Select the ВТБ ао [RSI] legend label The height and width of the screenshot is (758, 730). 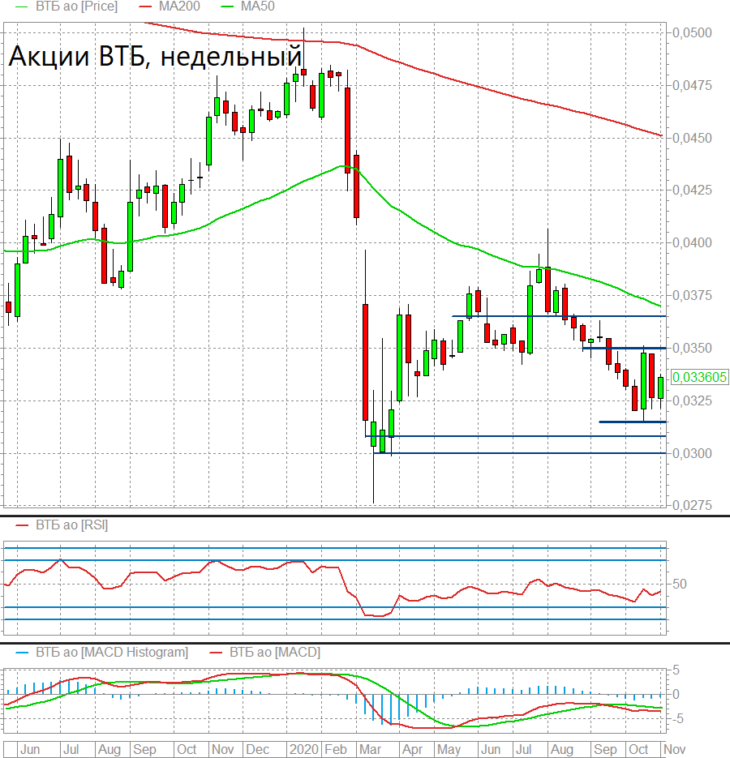pos(72,525)
